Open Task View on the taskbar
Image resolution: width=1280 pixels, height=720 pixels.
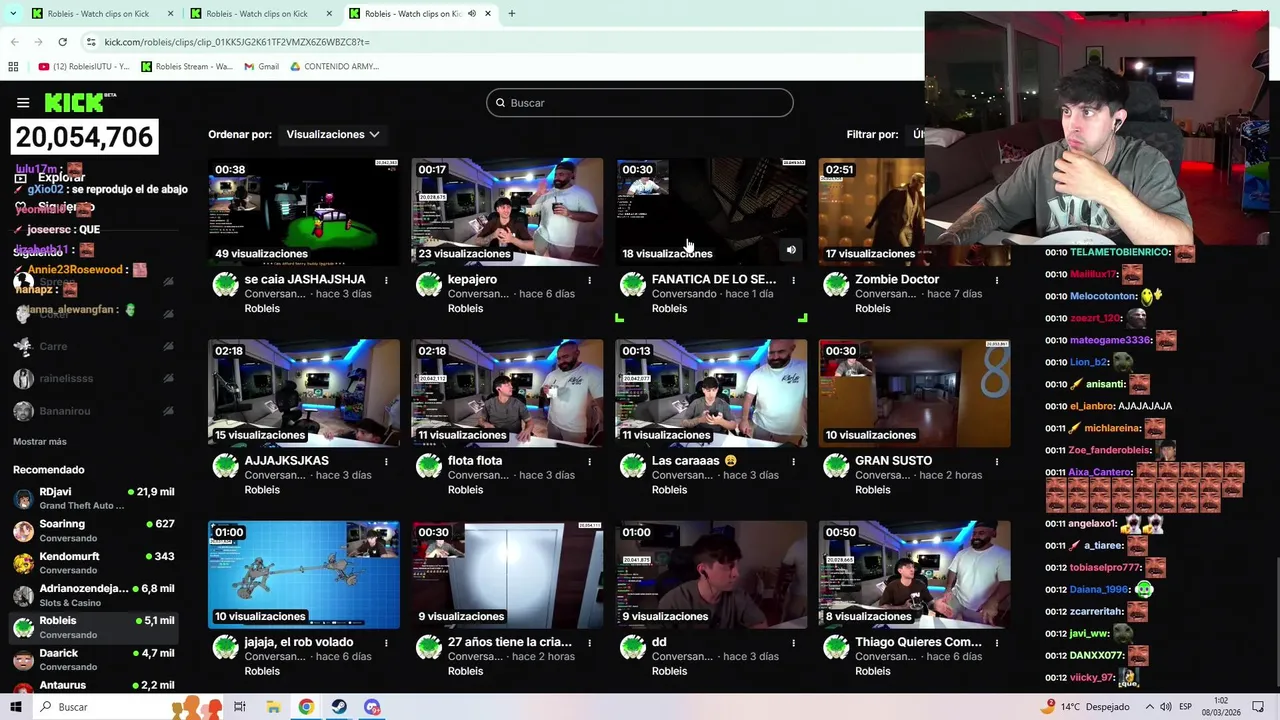tap(240, 707)
